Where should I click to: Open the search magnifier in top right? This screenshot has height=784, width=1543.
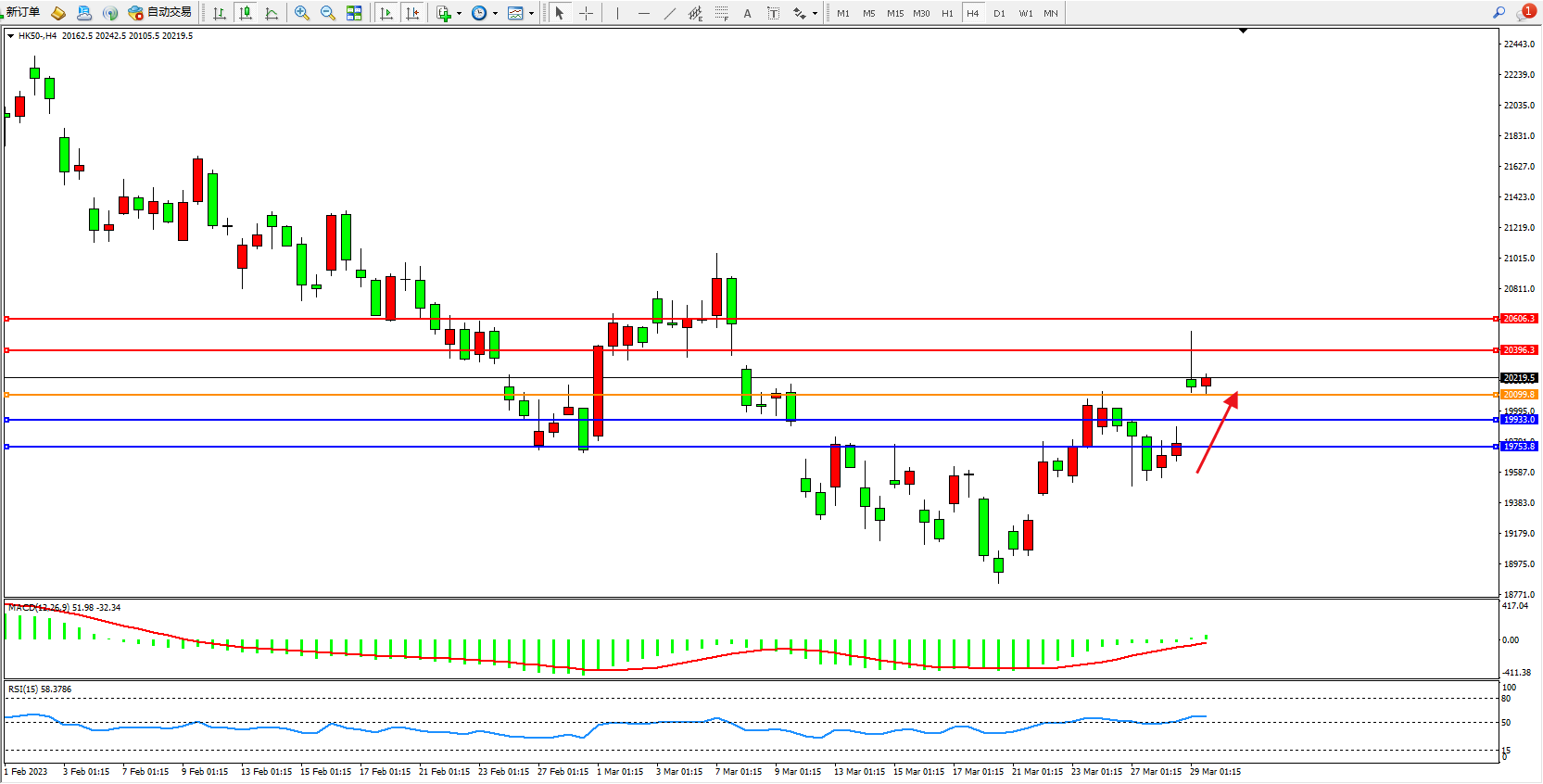(1499, 12)
